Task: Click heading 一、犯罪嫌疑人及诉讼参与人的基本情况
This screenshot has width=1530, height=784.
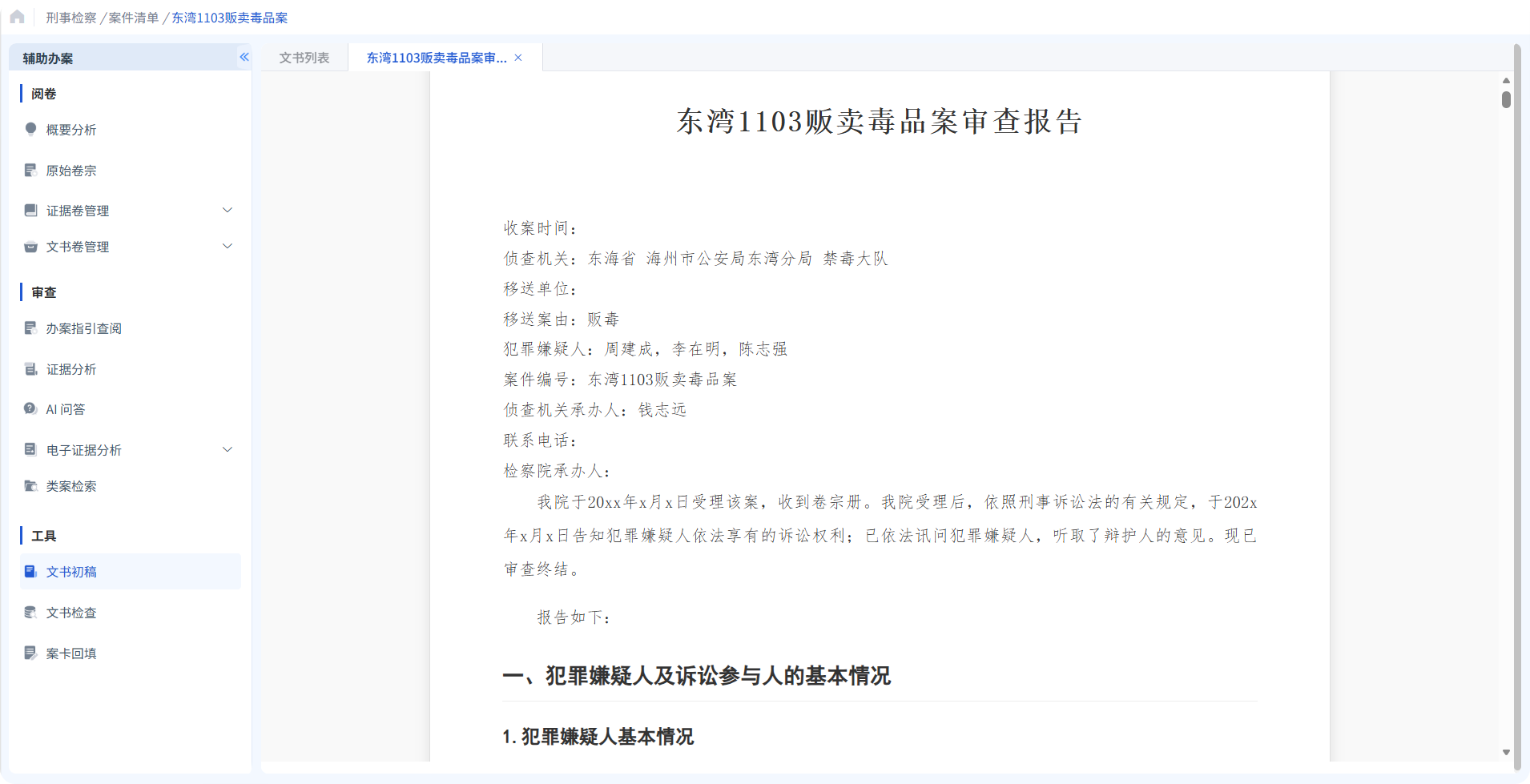Action: 697,676
